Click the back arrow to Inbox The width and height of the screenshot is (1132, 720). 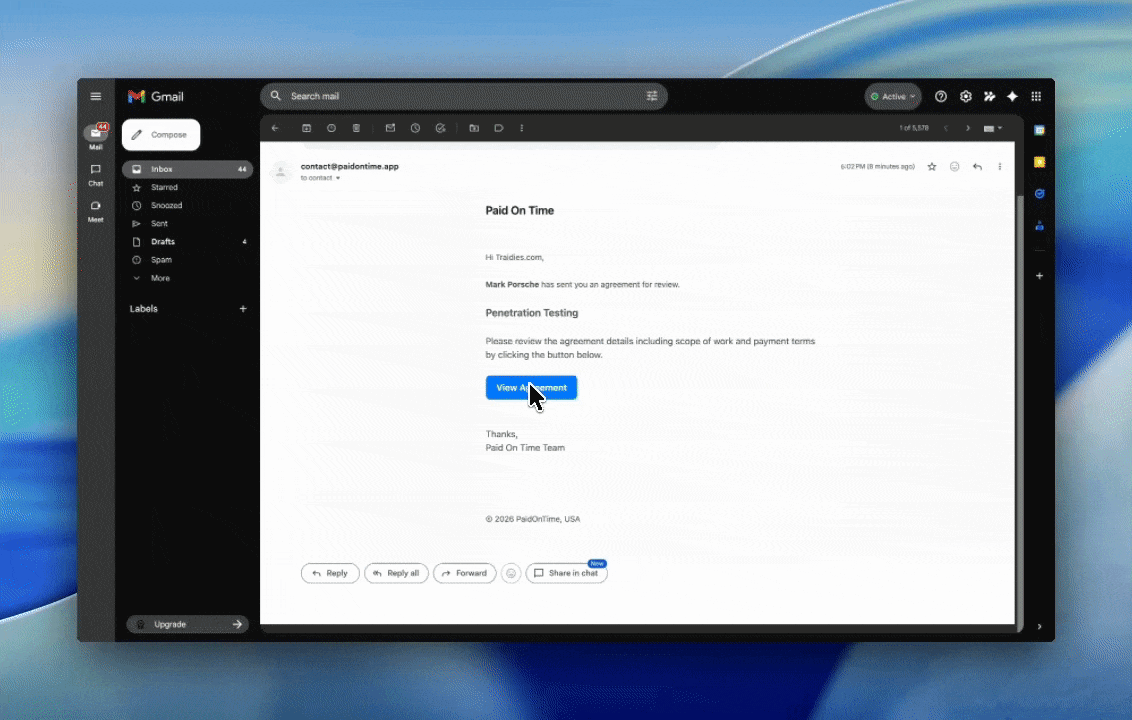click(275, 128)
